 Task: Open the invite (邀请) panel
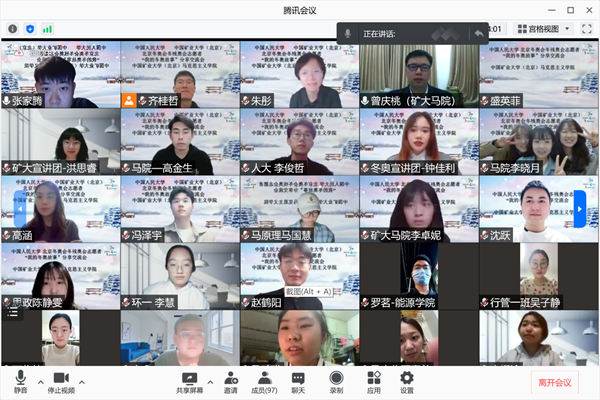click(x=231, y=381)
